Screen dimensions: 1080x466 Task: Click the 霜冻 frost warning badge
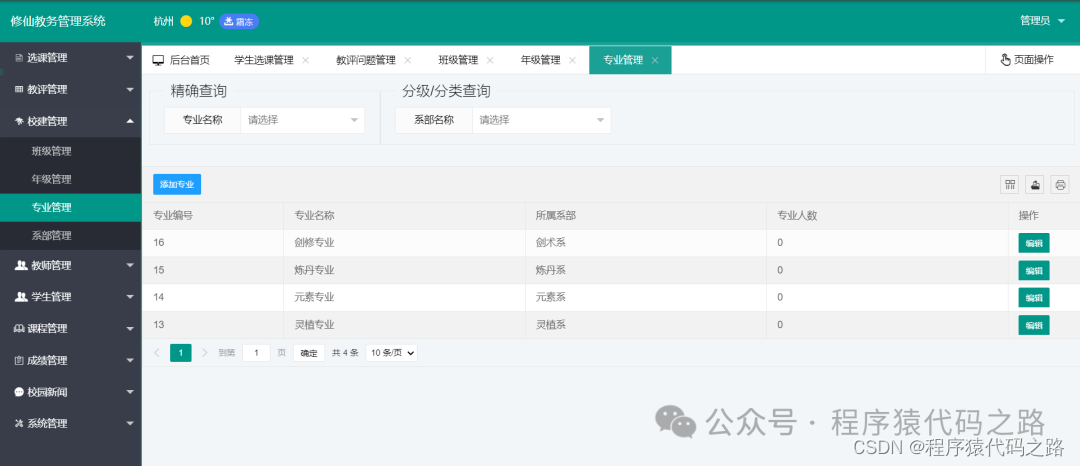click(x=239, y=21)
